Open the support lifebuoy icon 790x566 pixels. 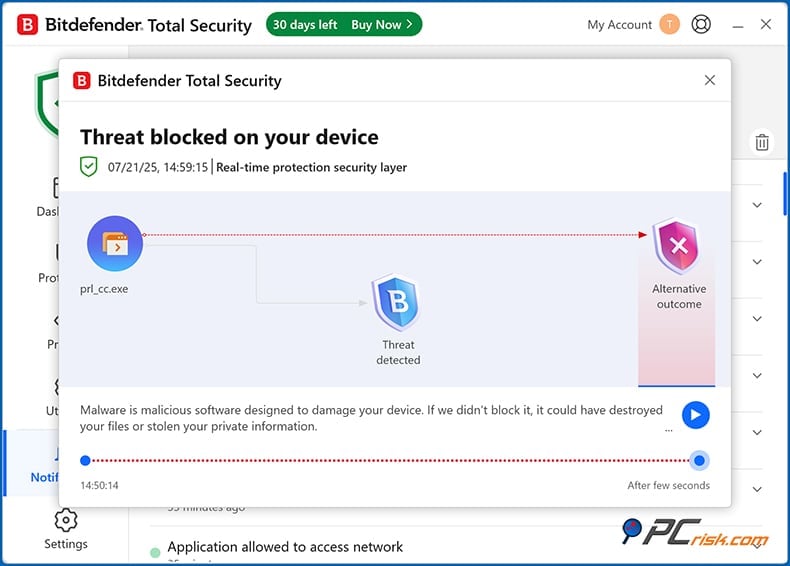coord(701,24)
